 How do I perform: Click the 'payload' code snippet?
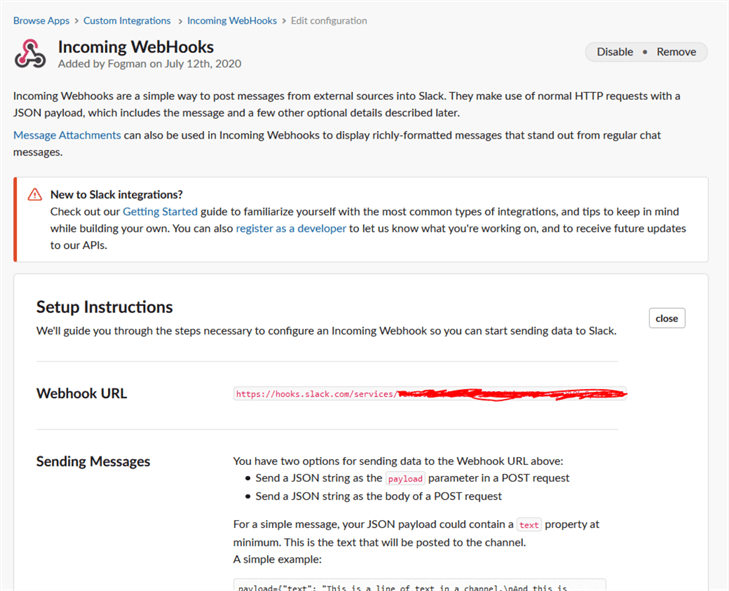pos(405,478)
